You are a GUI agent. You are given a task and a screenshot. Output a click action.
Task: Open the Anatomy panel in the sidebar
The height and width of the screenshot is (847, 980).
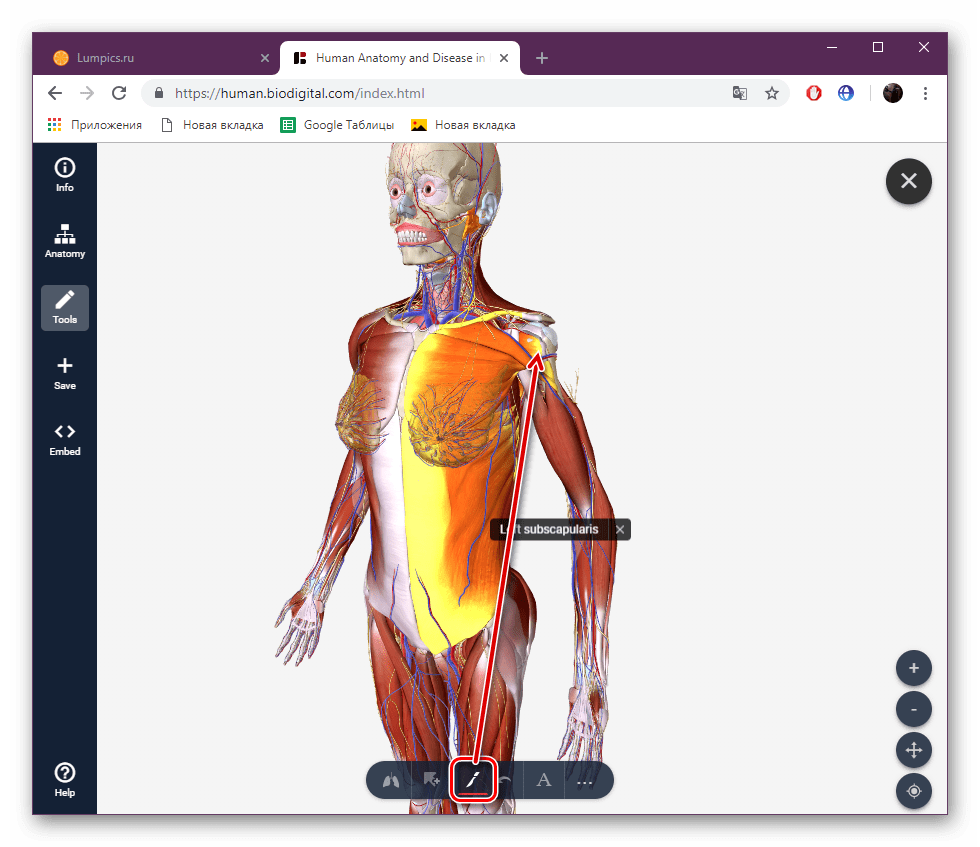tap(64, 240)
